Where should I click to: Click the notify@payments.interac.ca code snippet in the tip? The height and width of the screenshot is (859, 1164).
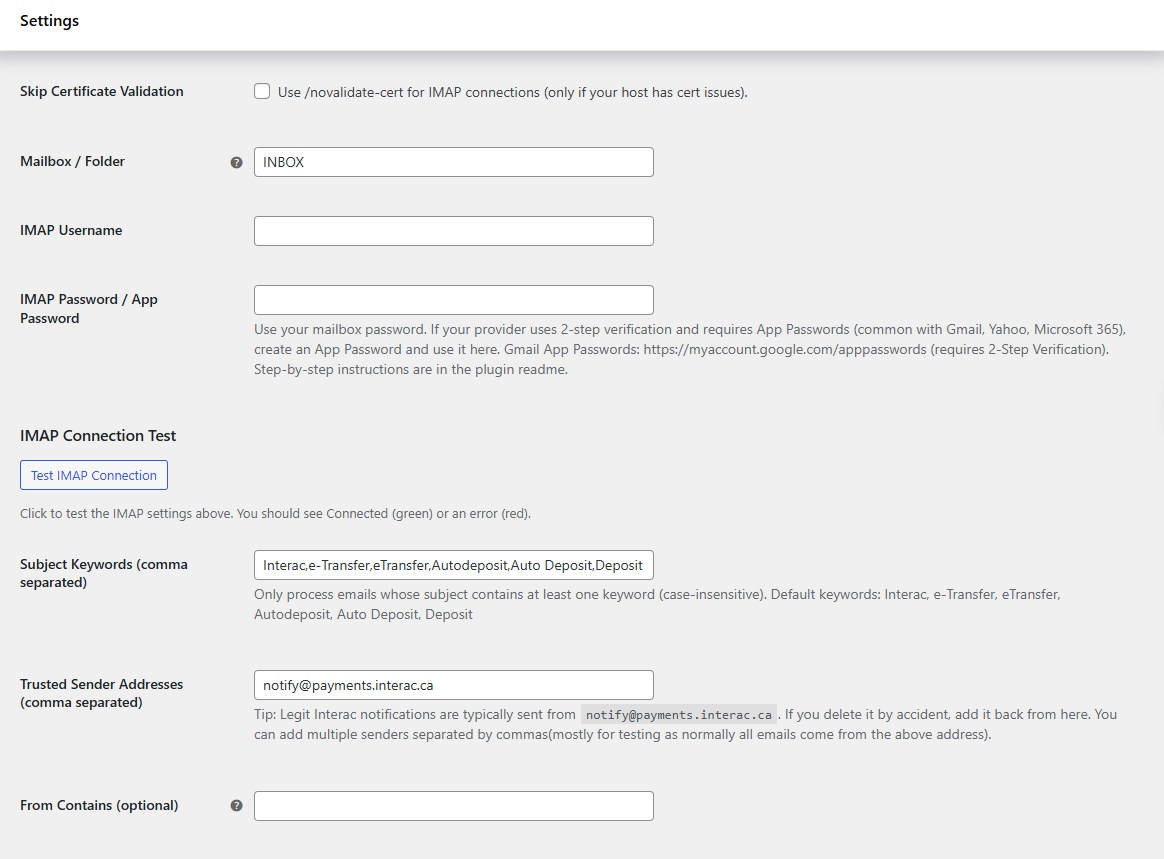coord(678,715)
